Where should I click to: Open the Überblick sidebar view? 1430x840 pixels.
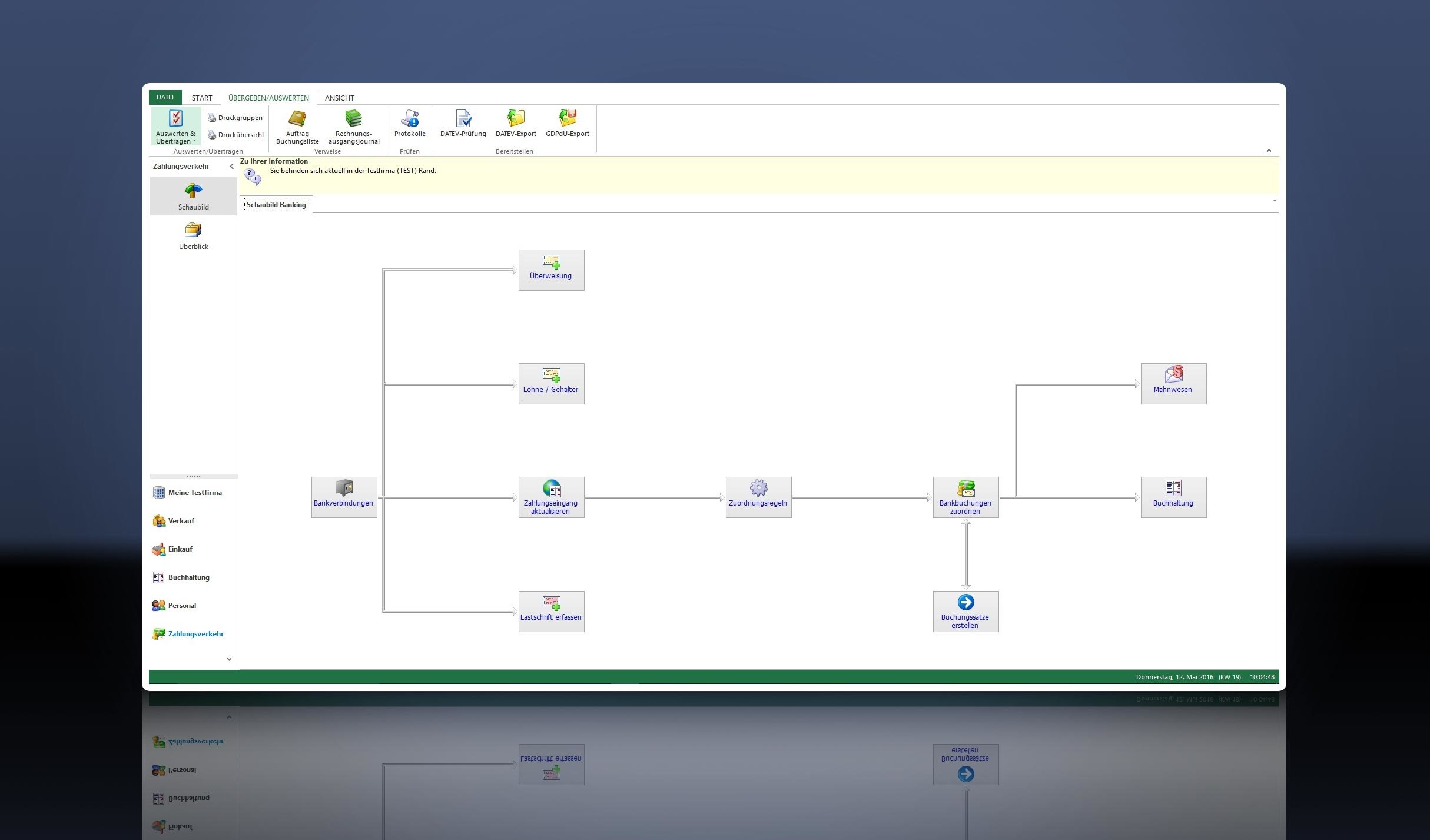pyautogui.click(x=193, y=236)
